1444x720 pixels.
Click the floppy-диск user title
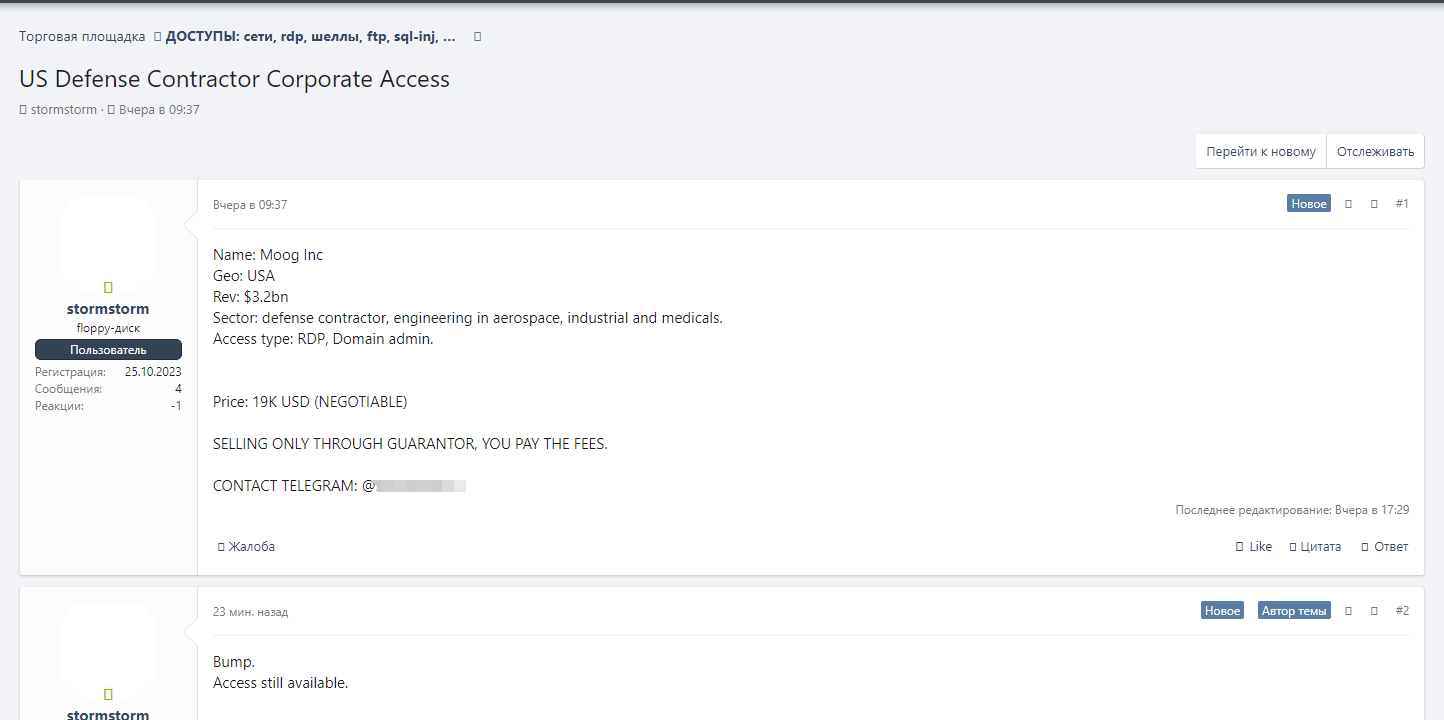coord(108,328)
